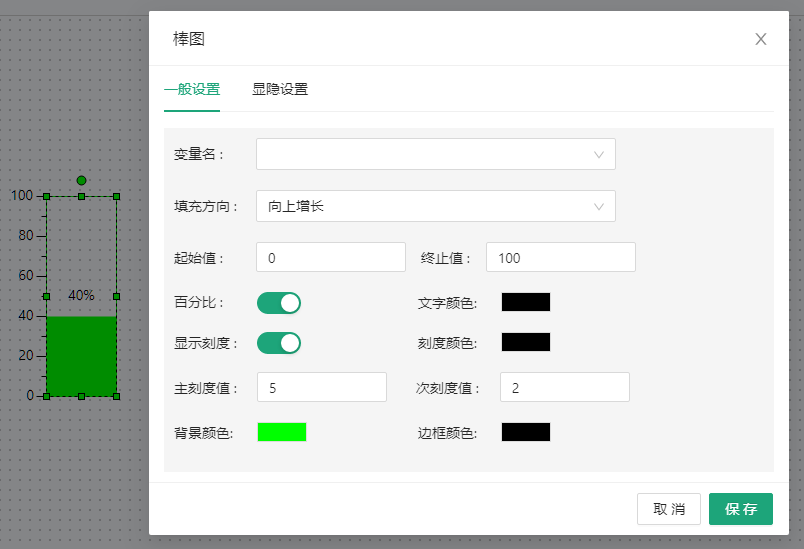
Task: Close the 棒图 dialog with X icon
Action: click(x=760, y=39)
